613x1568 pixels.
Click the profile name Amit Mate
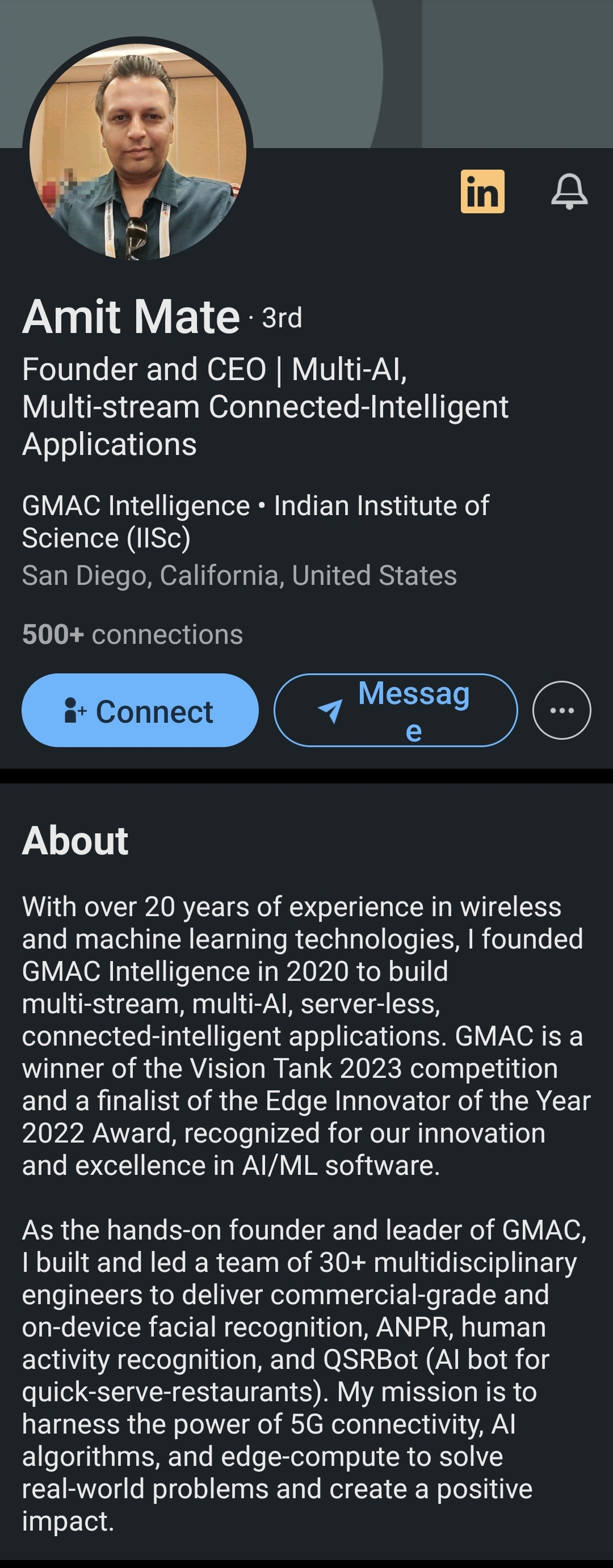coord(131,317)
